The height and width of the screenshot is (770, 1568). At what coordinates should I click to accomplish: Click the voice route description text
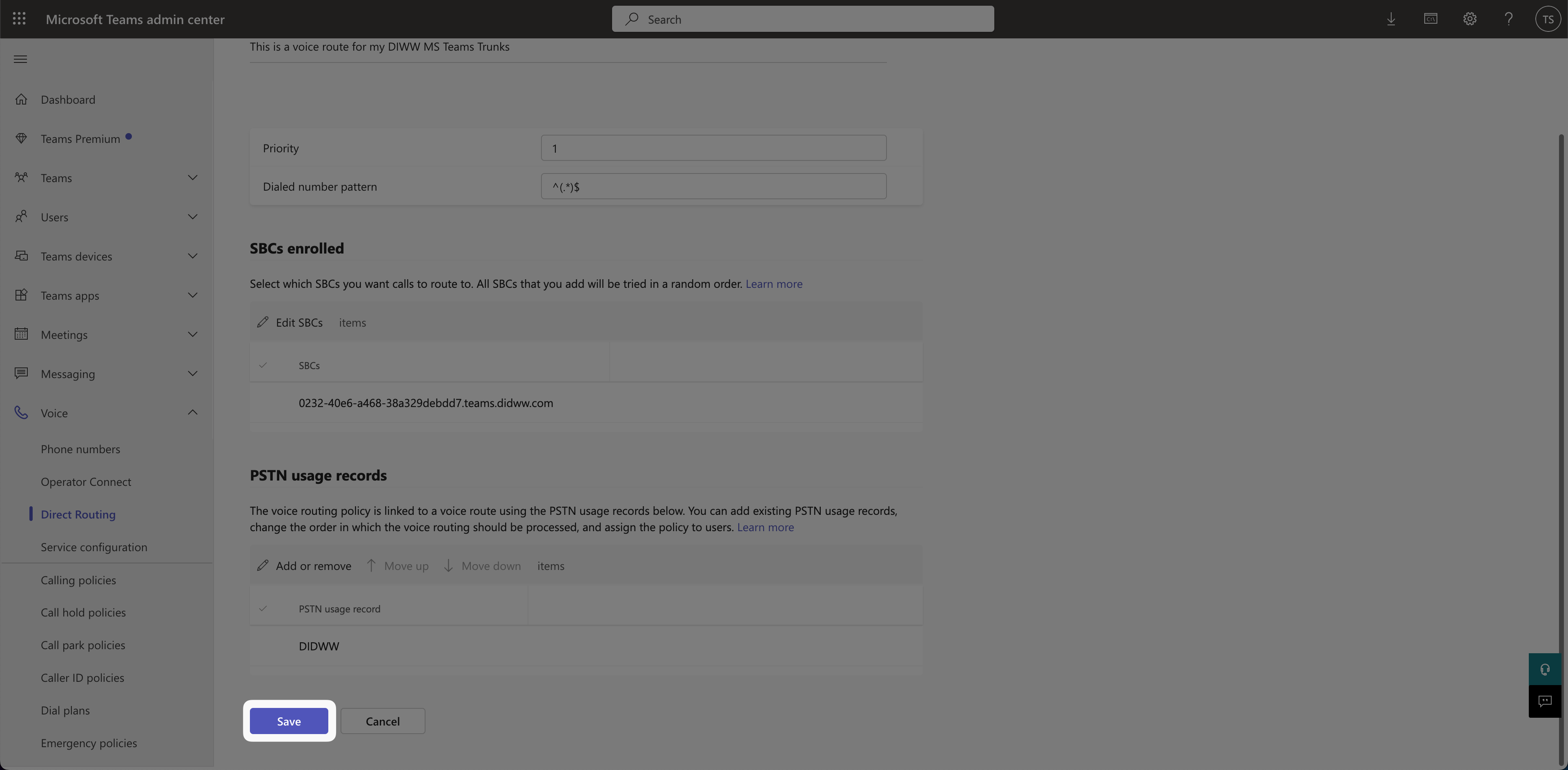coord(379,46)
